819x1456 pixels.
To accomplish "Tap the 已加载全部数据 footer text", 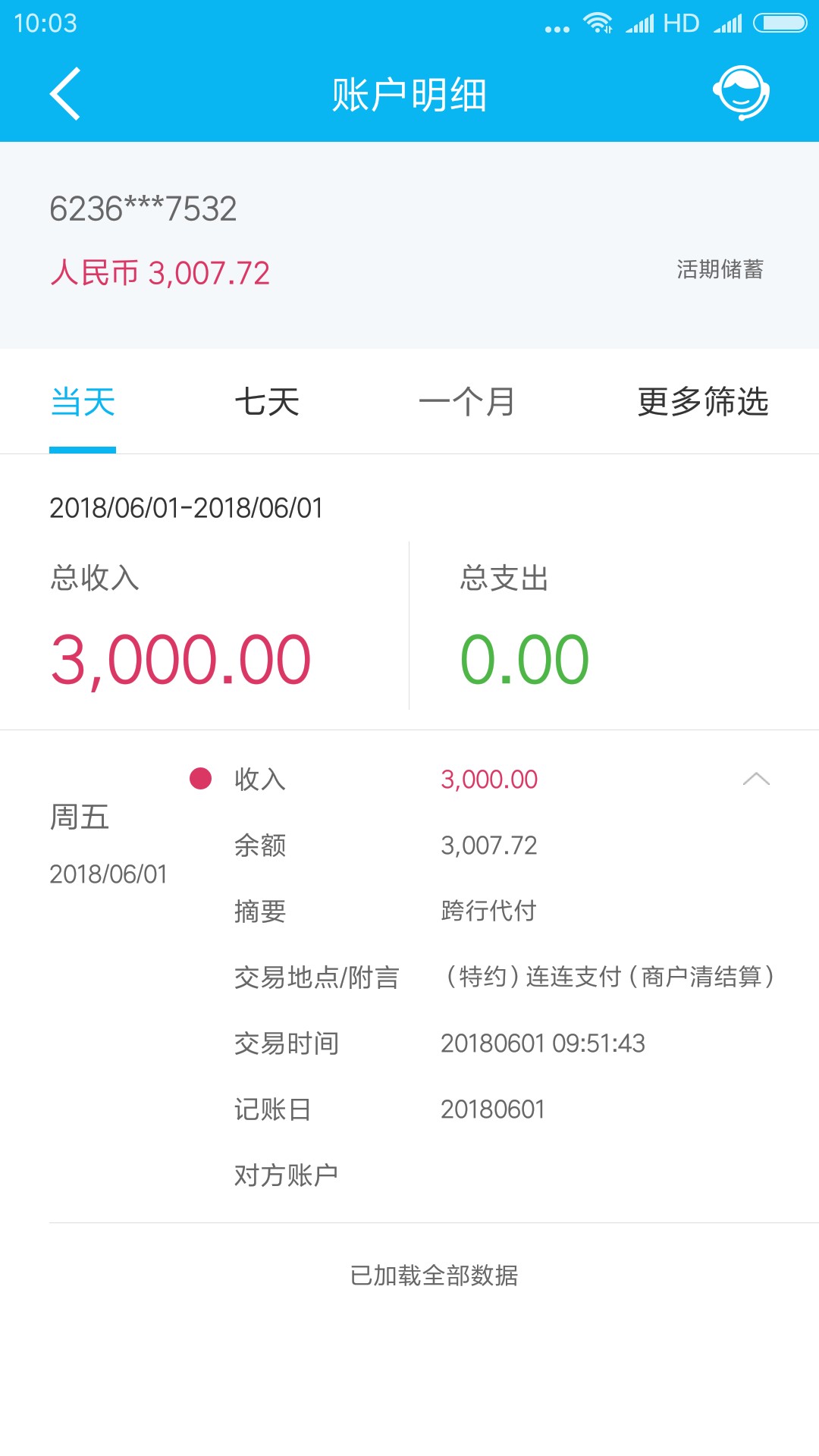I will [434, 1276].
